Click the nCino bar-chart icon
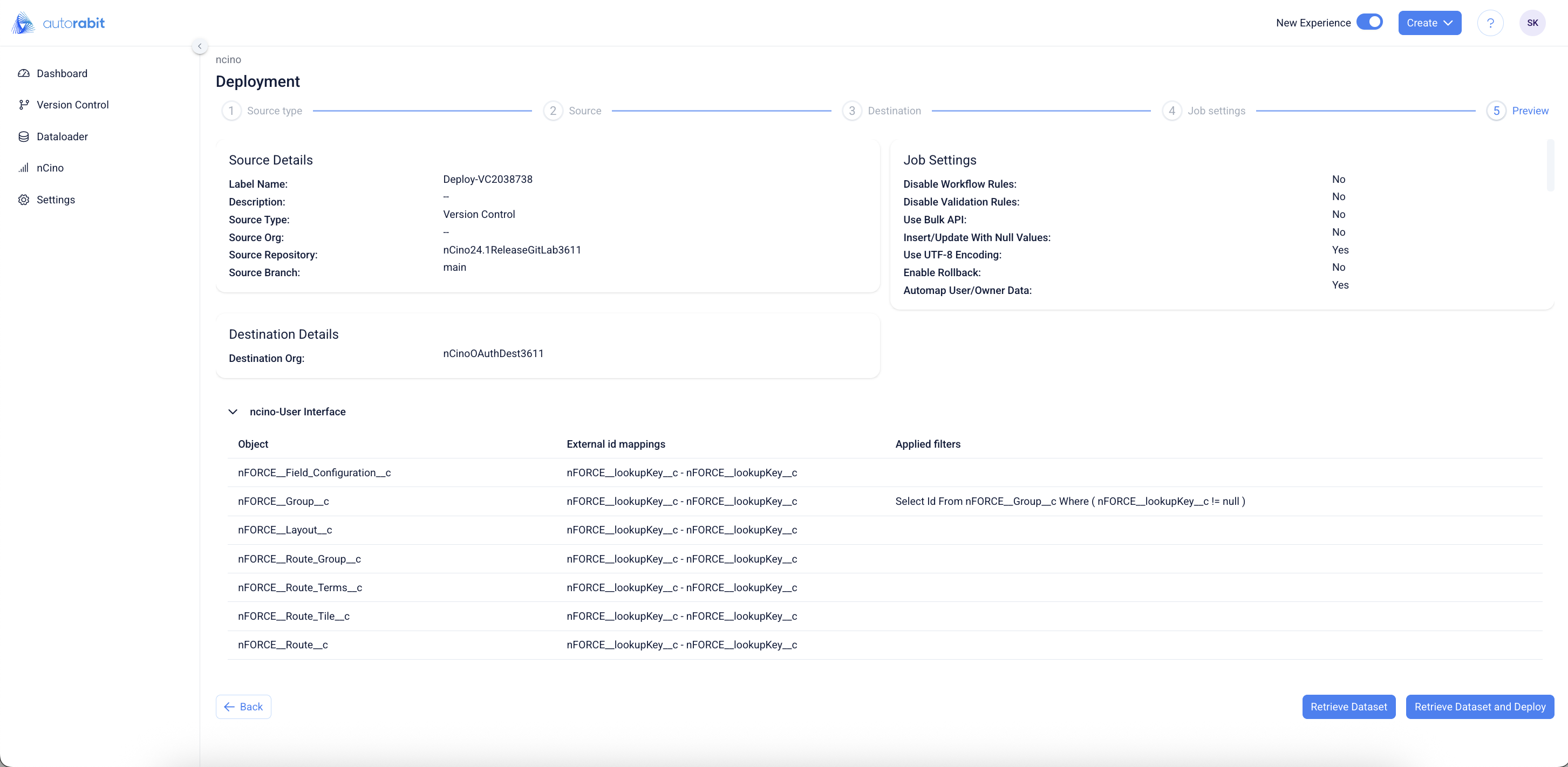 point(24,168)
